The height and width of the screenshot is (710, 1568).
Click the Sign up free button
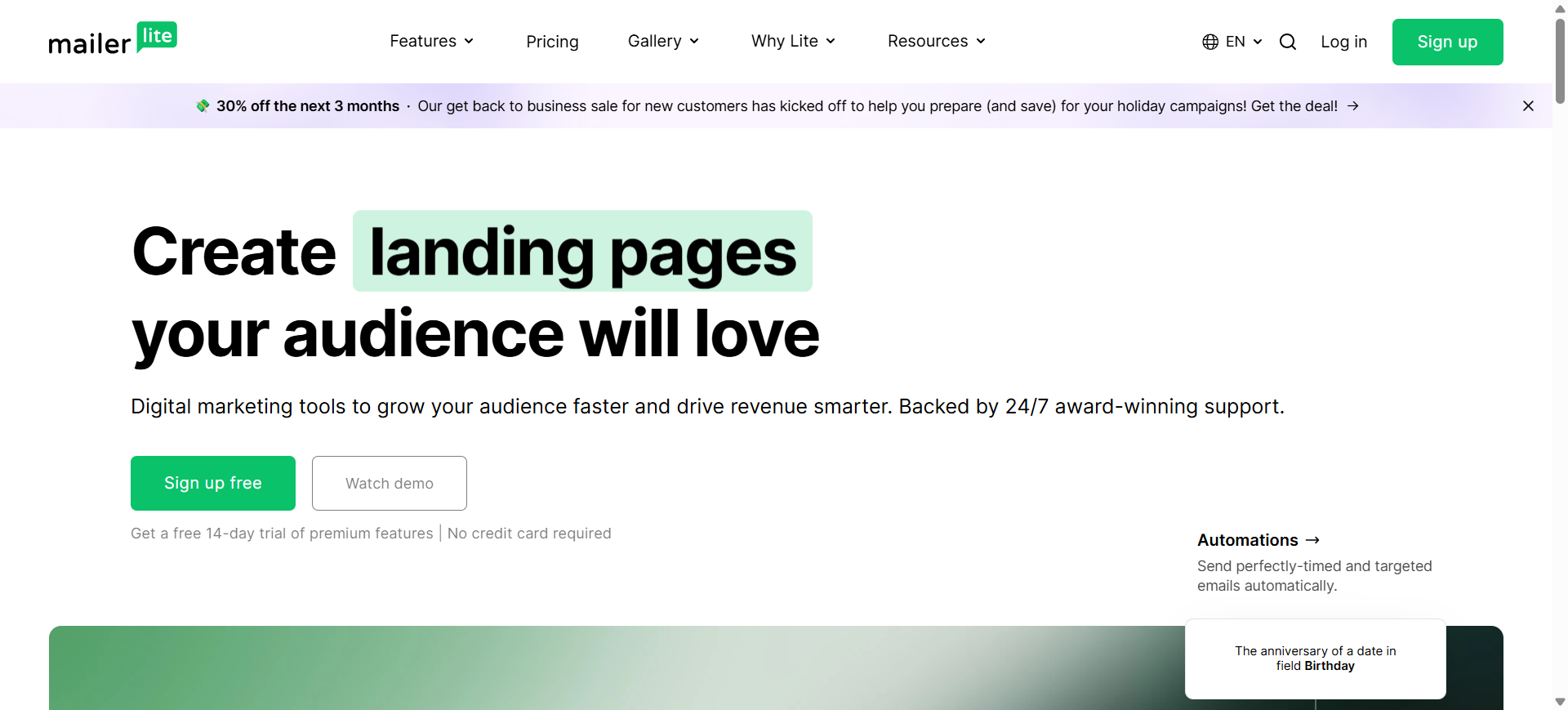click(x=213, y=483)
